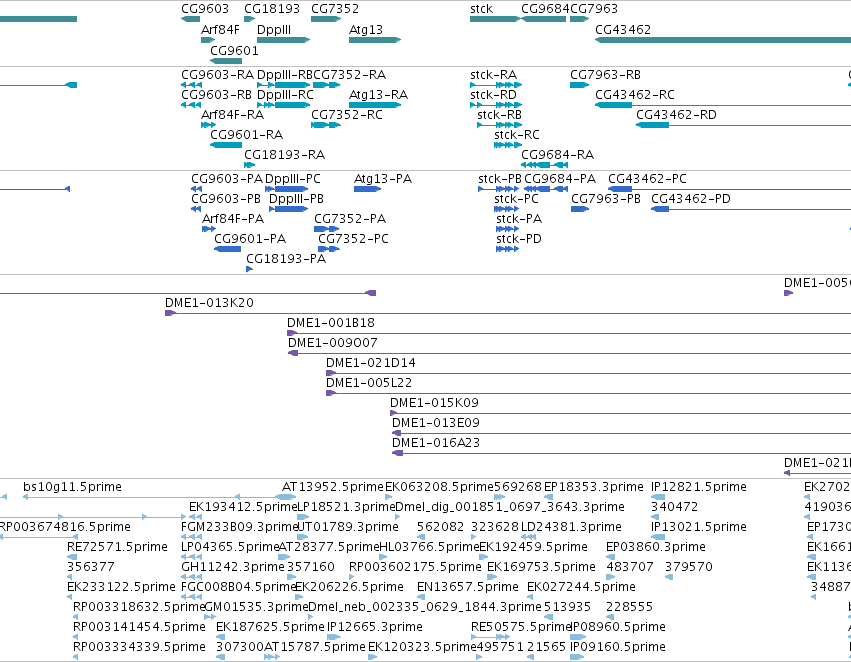851x662 pixels.
Task: Click BAC clone DME1-021D14
Action: 370,363
